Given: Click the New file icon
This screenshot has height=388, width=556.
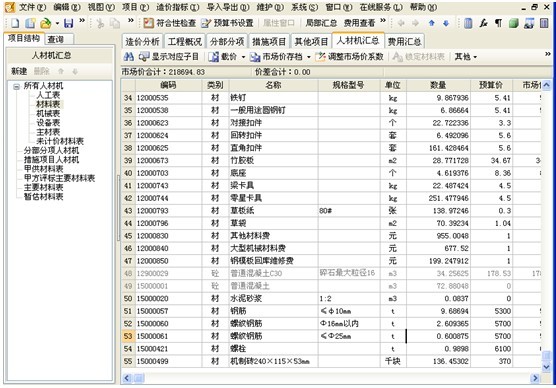Looking at the screenshot, I should [x=15, y=23].
